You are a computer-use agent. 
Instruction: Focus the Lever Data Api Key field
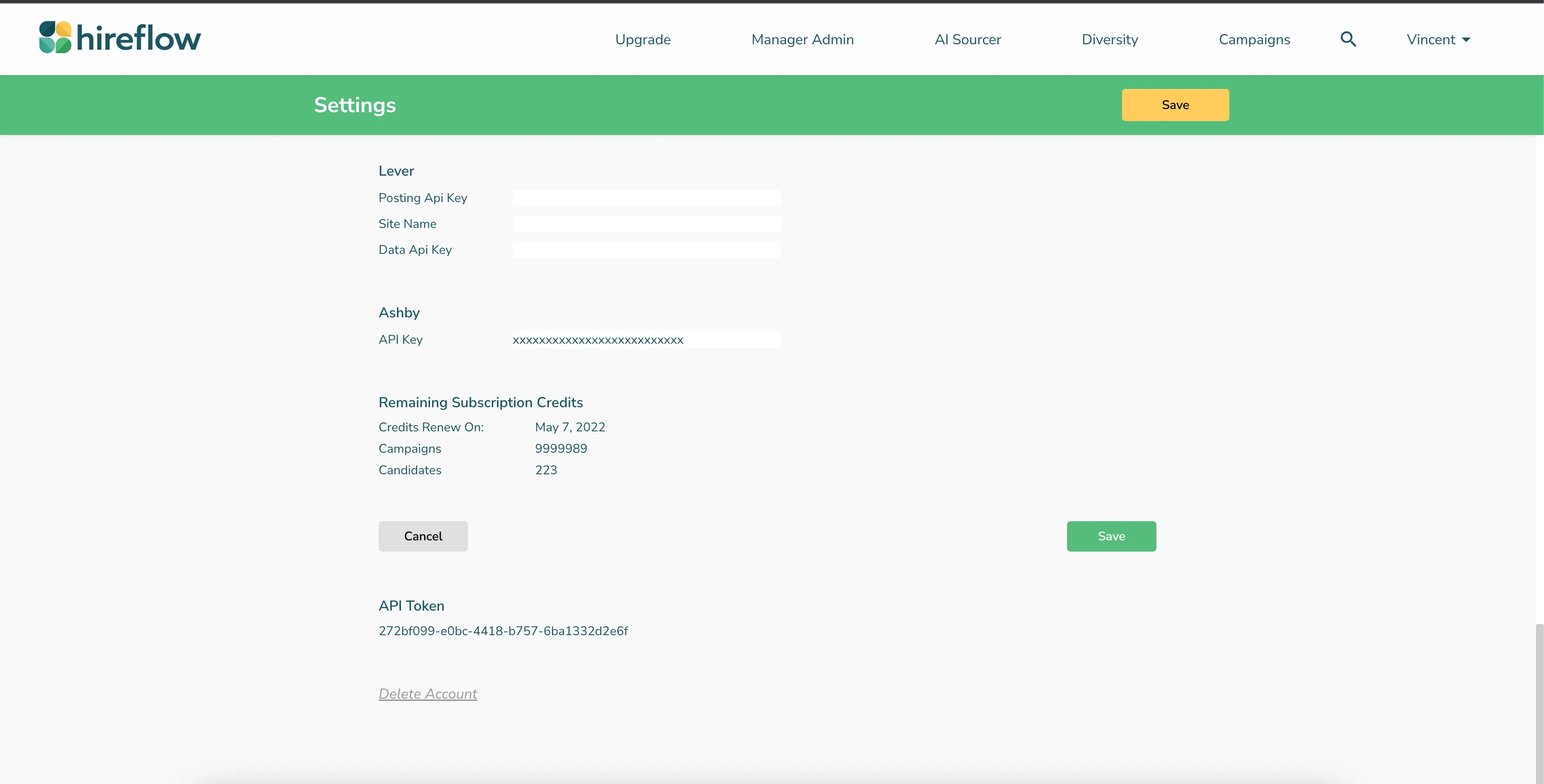point(646,249)
